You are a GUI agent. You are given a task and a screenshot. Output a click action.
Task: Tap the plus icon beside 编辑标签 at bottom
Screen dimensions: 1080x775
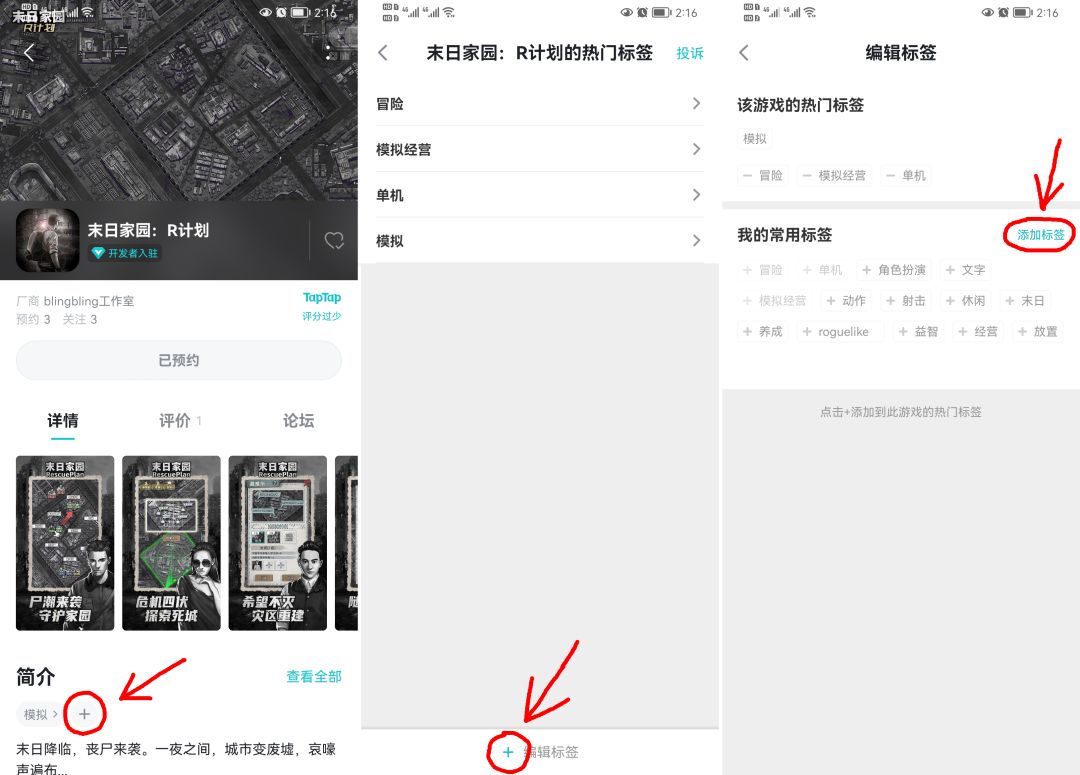[508, 752]
